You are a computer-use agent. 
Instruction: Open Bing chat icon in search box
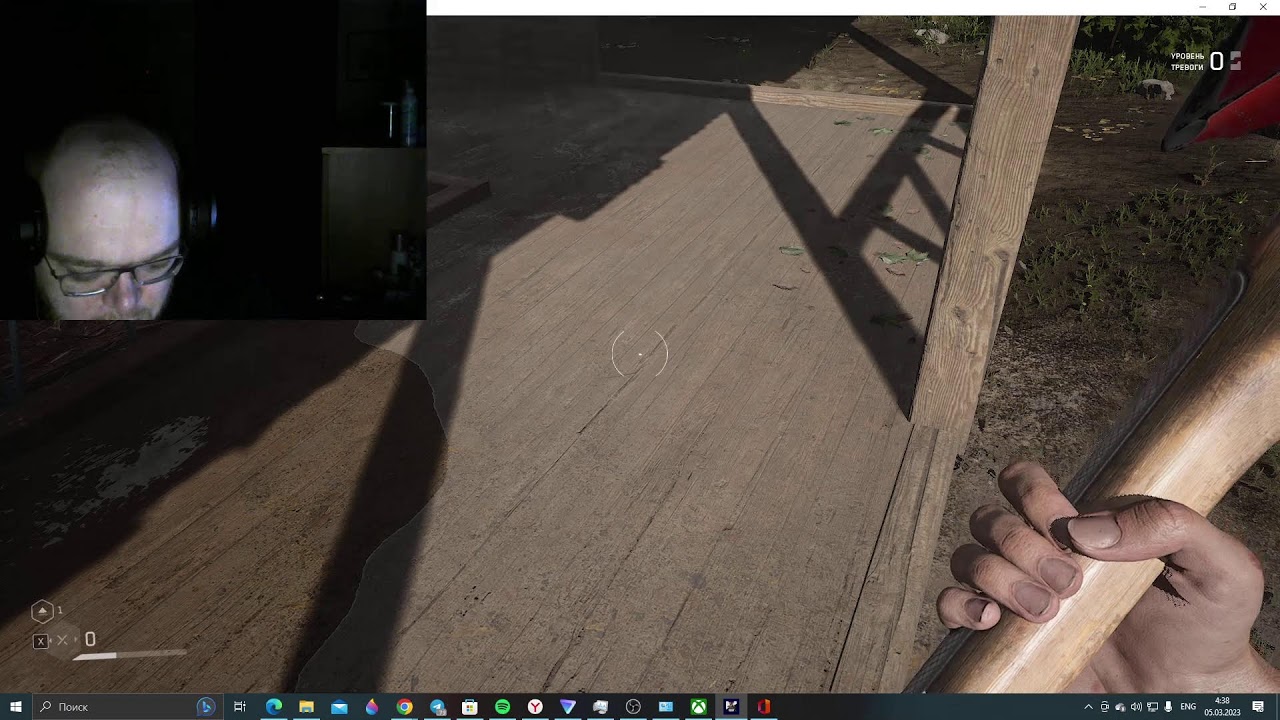206,707
